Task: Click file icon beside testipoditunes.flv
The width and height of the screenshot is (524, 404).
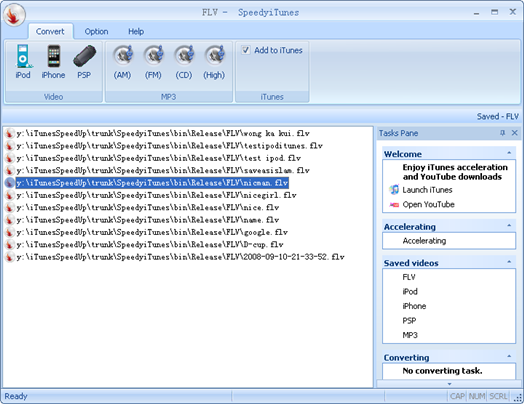Action: 9,146
